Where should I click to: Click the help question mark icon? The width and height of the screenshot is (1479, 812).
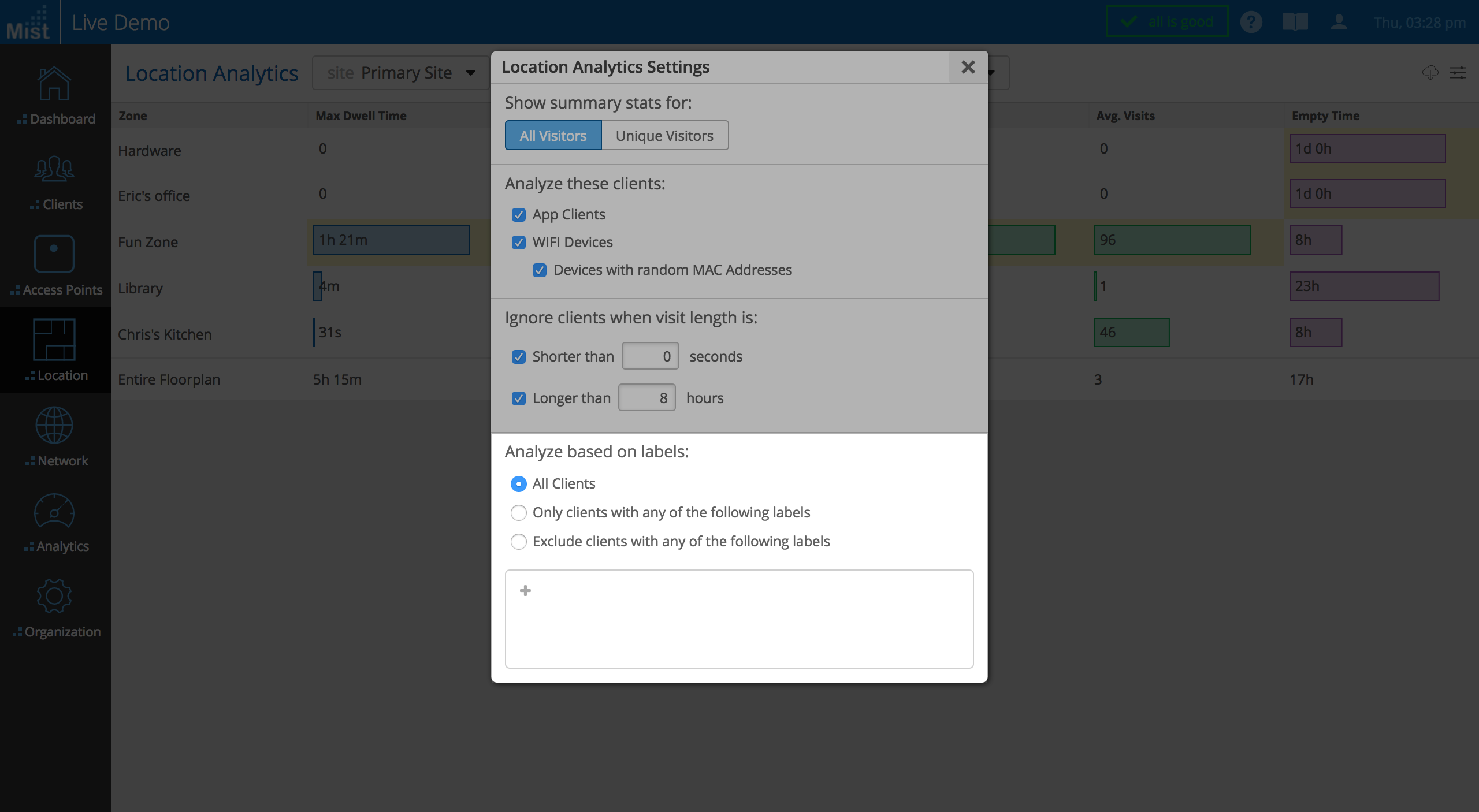click(1251, 23)
